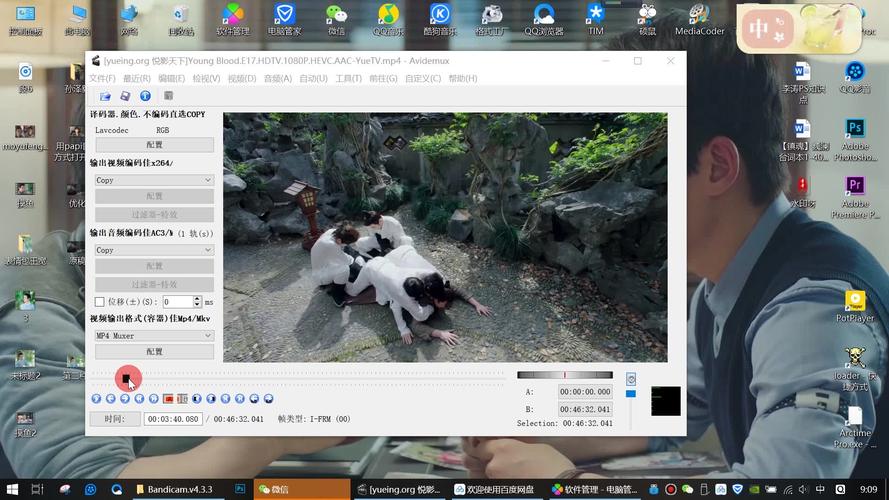
Task: Open Arctime Pro desktop shortcut
Action: click(x=855, y=426)
